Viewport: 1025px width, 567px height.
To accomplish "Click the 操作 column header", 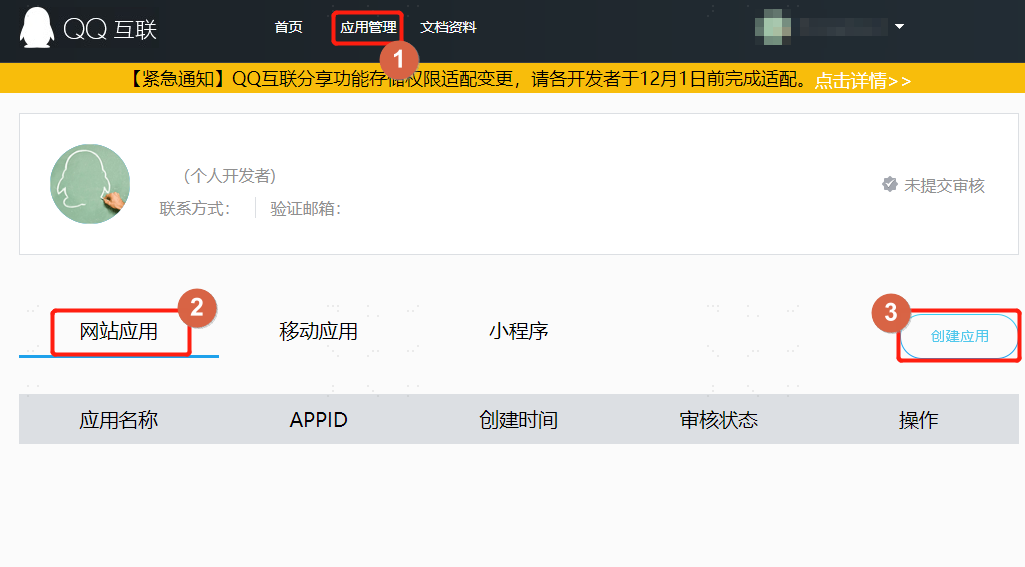I will [x=918, y=420].
